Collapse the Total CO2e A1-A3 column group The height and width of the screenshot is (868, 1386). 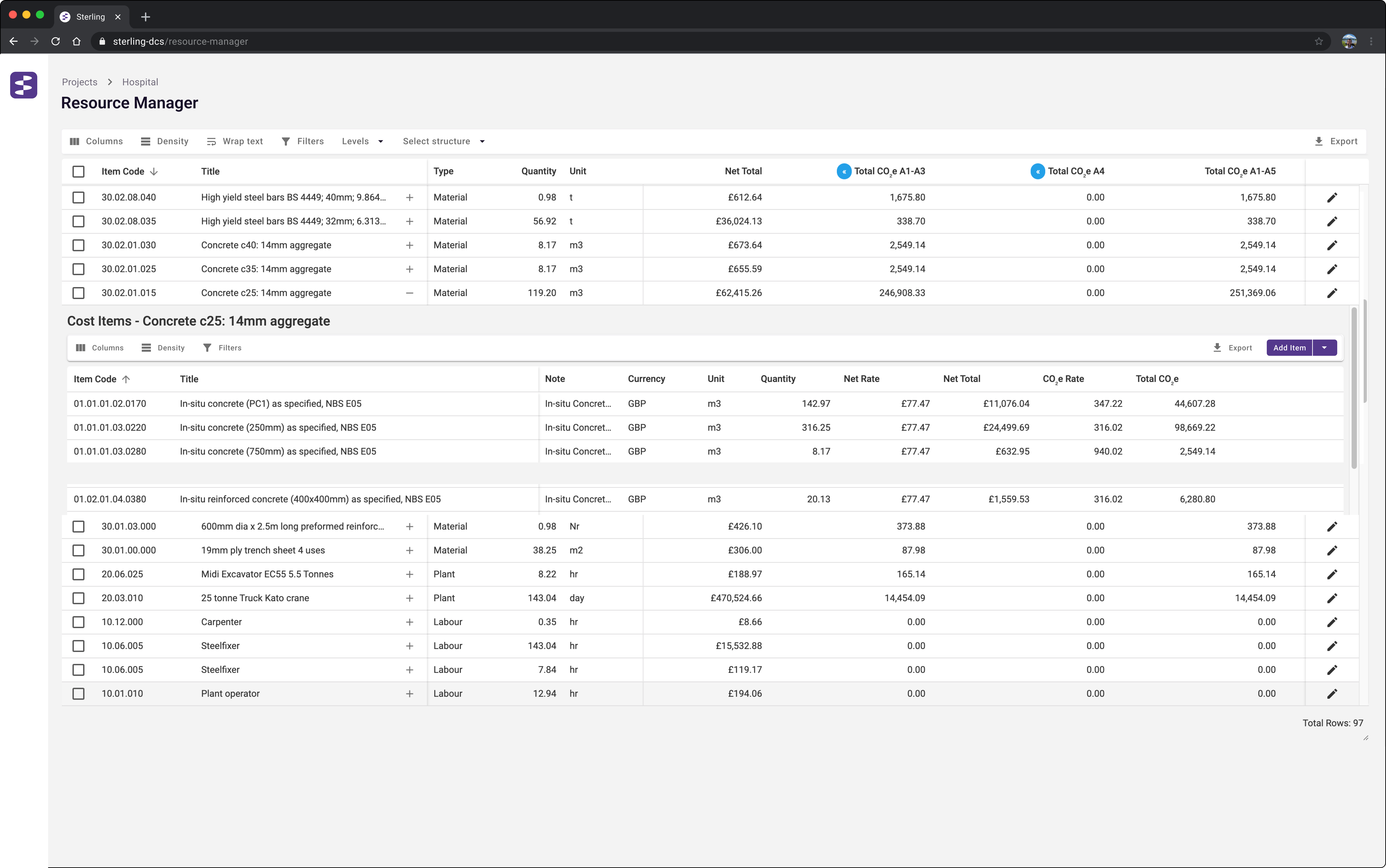pos(844,171)
